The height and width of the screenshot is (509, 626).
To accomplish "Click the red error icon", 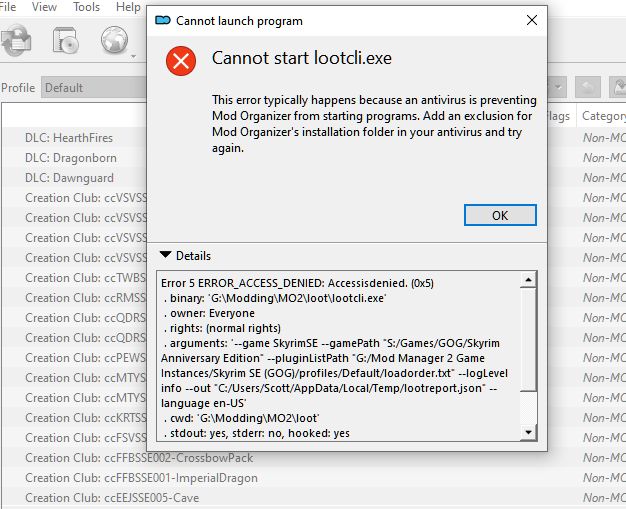I will pos(181,61).
